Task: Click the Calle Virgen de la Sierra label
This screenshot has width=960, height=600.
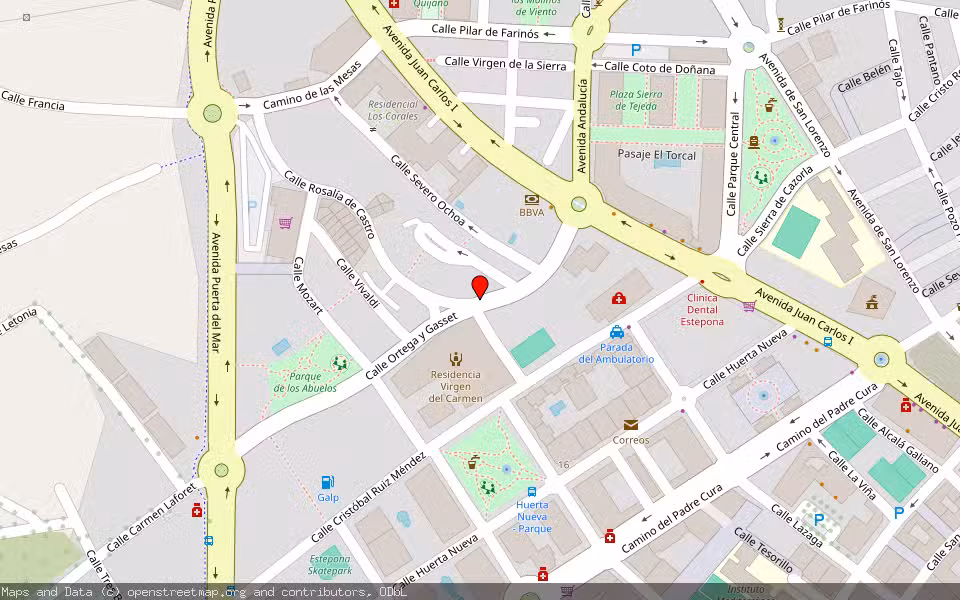Action: (x=505, y=63)
